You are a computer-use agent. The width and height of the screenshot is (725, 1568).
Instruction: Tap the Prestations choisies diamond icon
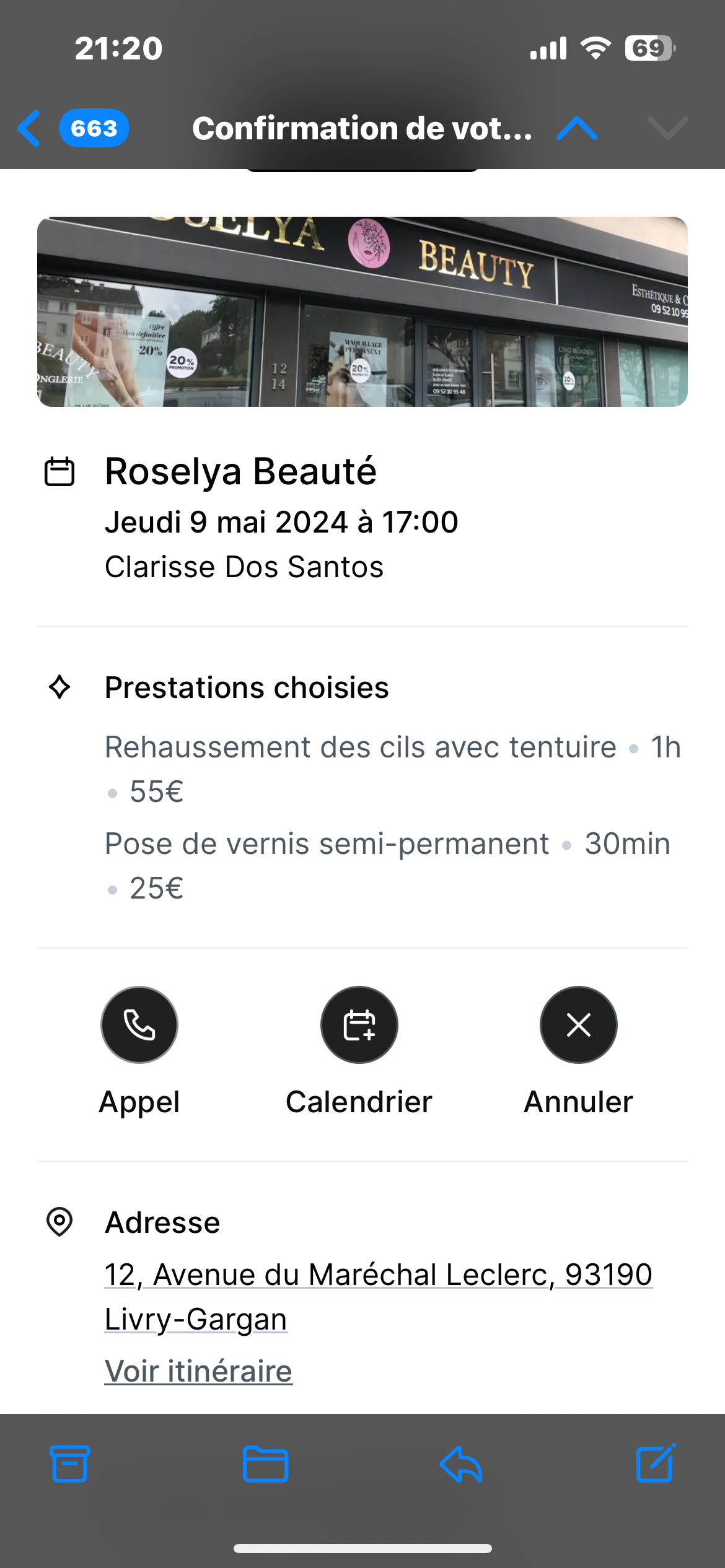tap(59, 687)
